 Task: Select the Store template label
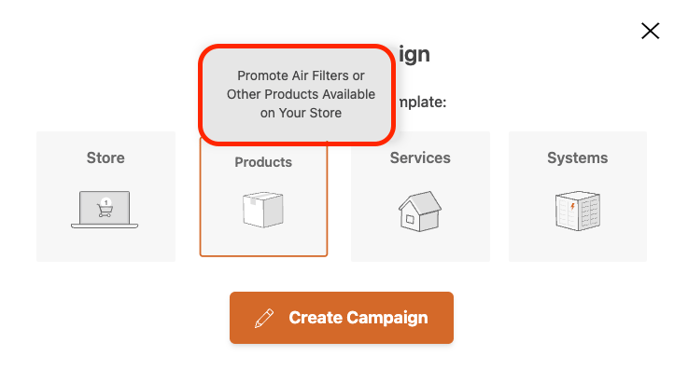(x=105, y=158)
